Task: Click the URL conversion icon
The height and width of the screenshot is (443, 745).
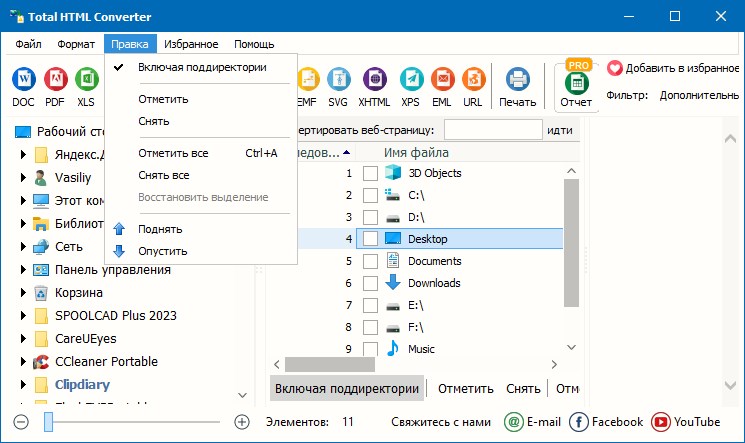Action: 474,79
